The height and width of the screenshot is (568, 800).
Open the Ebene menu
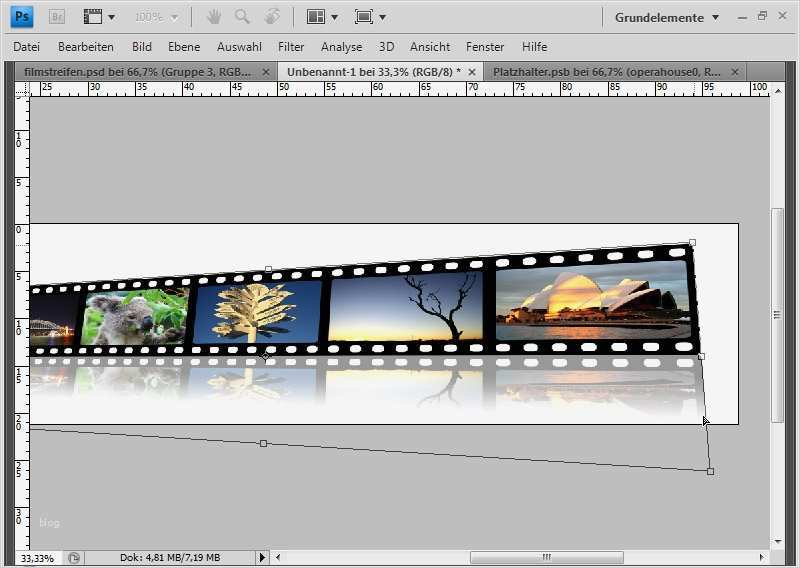[x=184, y=47]
